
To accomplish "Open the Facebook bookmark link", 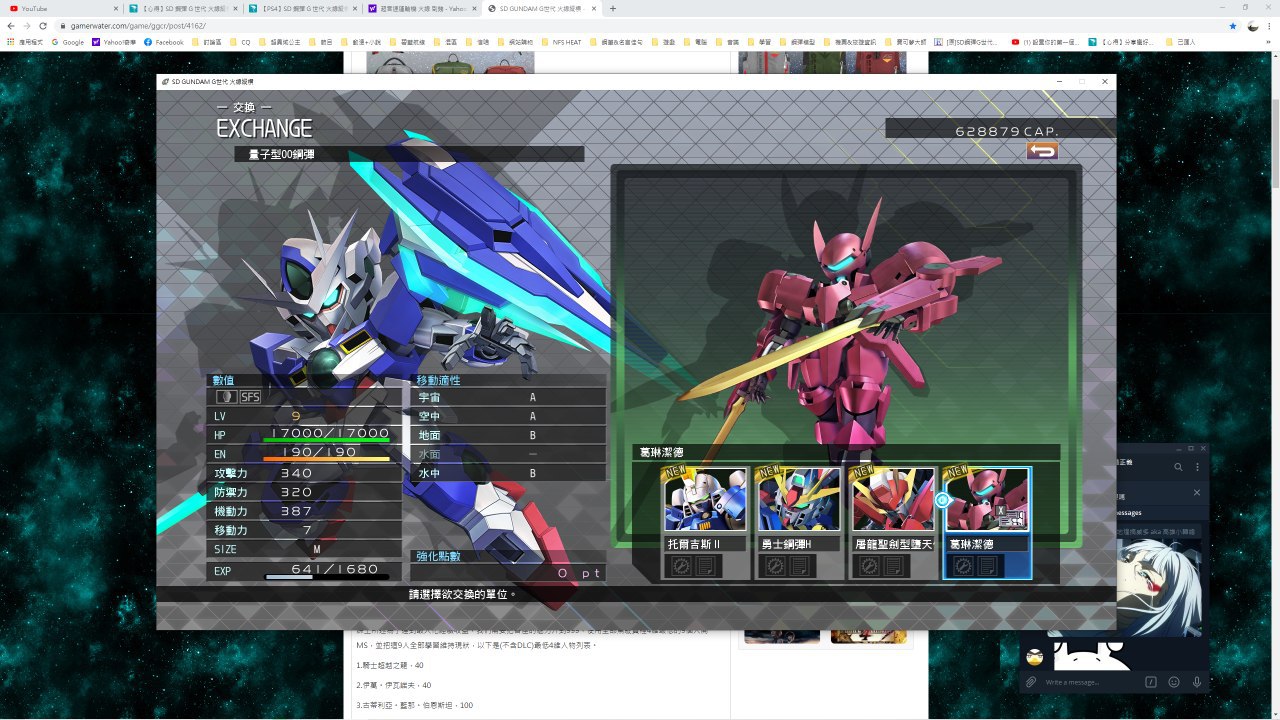I will tap(164, 42).
